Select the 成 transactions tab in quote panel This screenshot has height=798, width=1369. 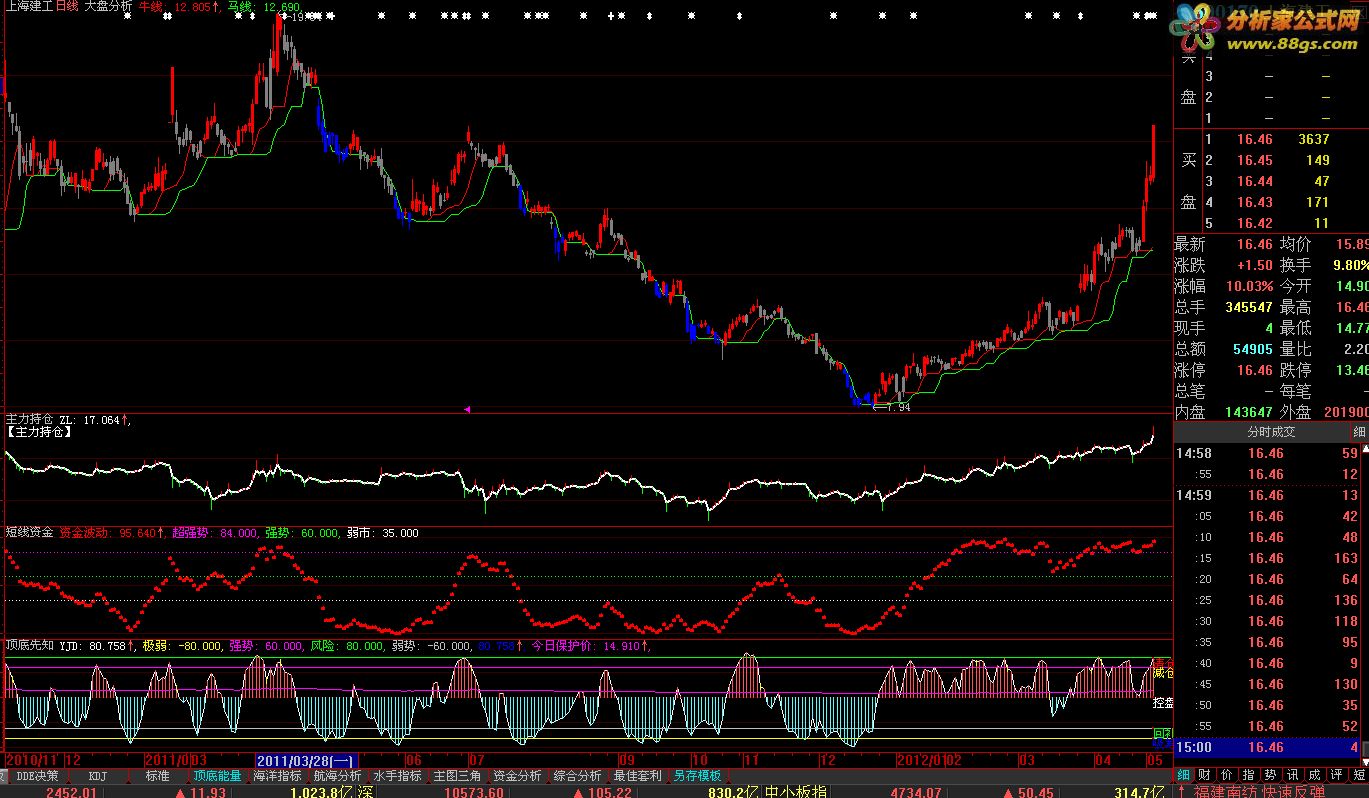[x=1314, y=774]
